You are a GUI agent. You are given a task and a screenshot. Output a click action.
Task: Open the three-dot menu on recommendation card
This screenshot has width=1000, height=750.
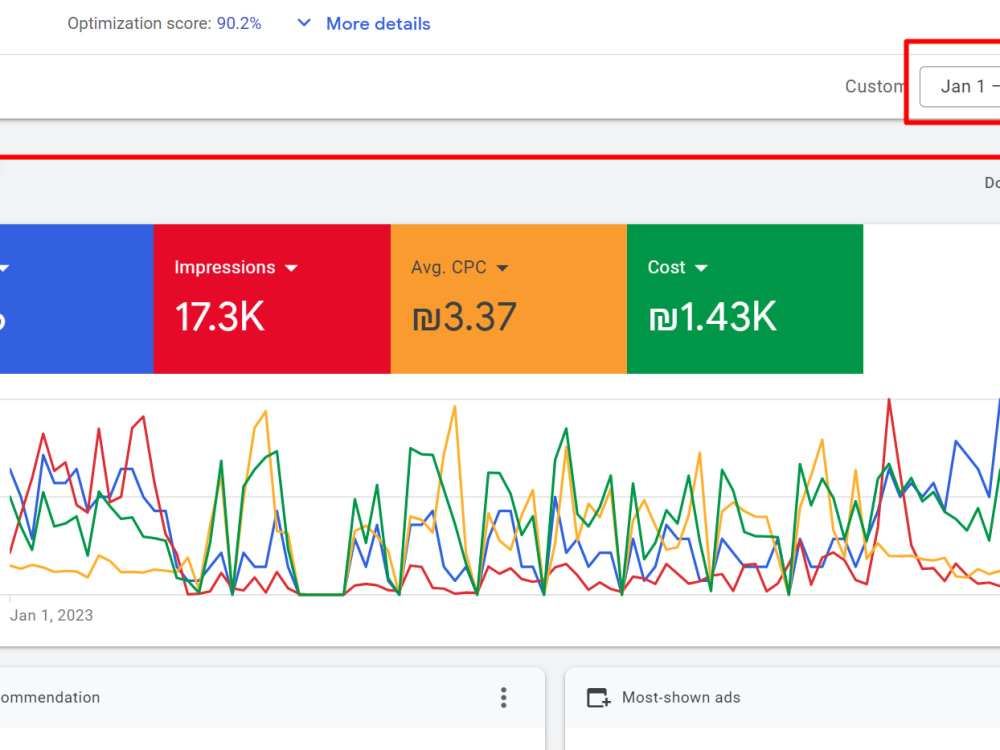coord(504,698)
